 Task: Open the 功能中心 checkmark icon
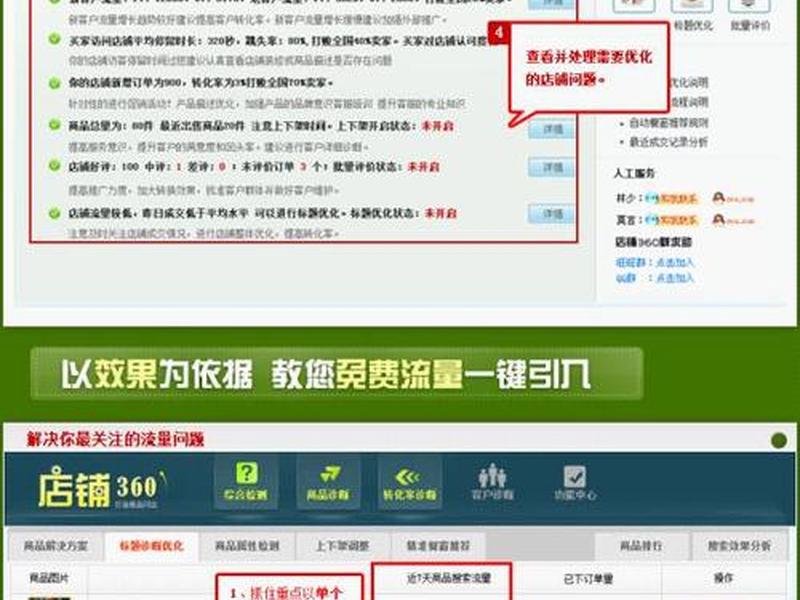pos(574,482)
